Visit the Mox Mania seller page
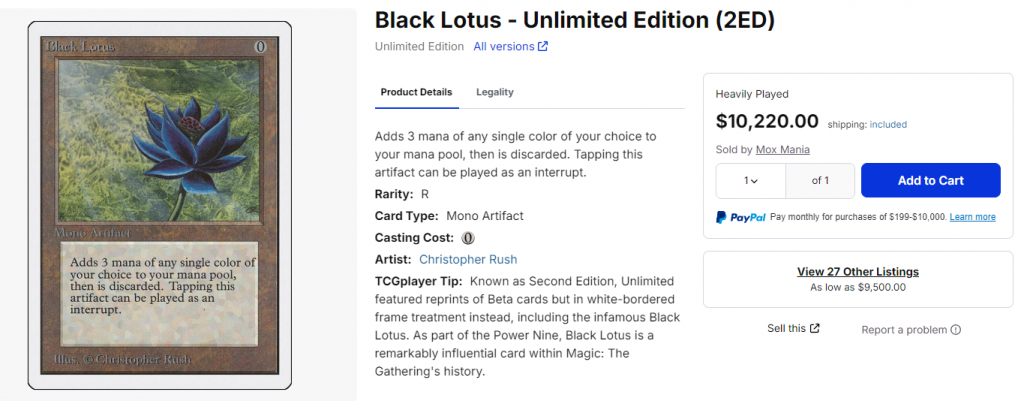The width and height of the screenshot is (1024, 401). (783, 149)
